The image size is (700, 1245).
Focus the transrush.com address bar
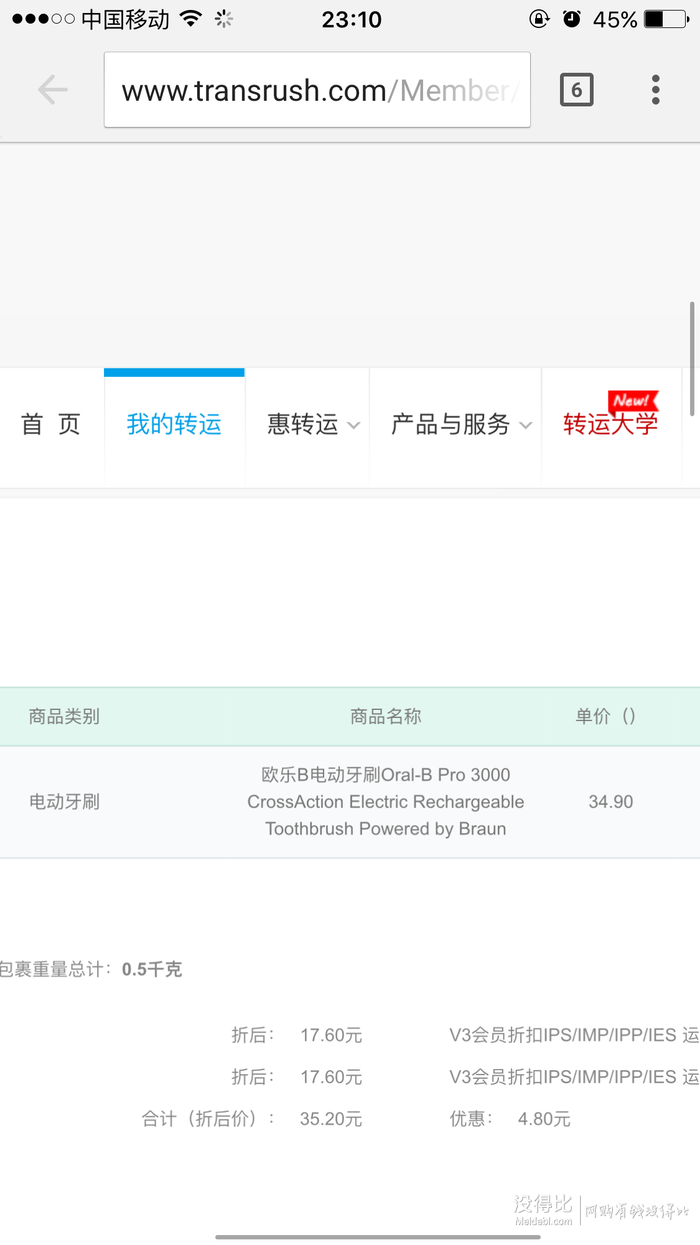coord(317,90)
